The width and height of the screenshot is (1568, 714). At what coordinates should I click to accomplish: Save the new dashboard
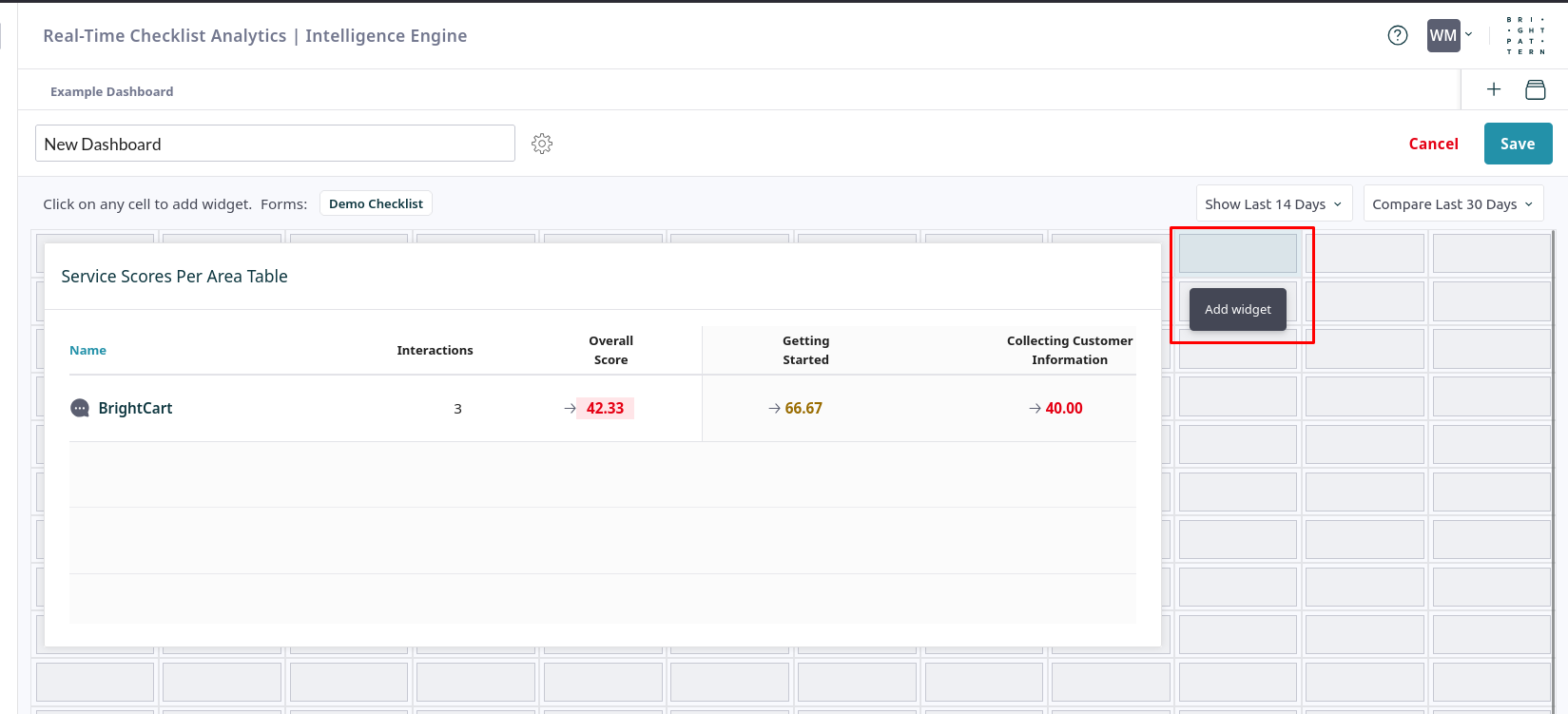click(x=1518, y=144)
